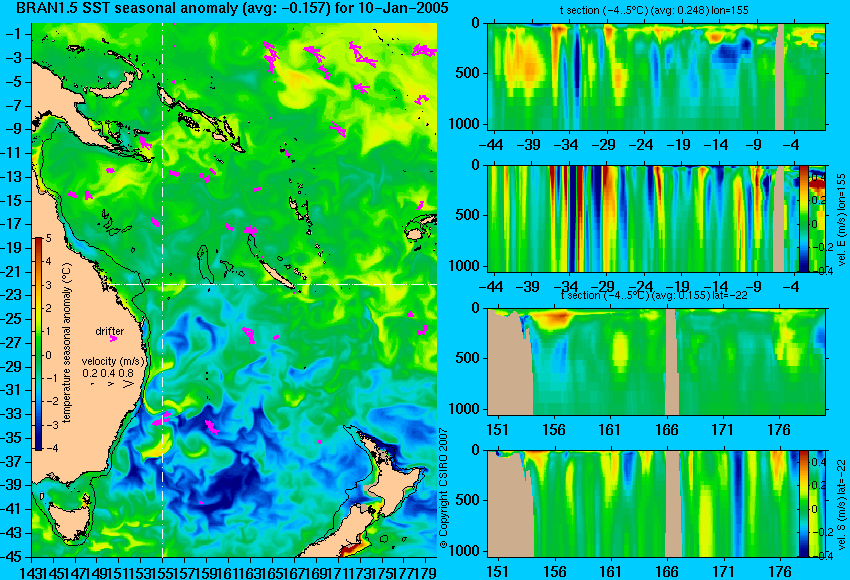The image size is (850, 580).
Task: Click the 't section (avg: 0.155) lat=-22' title
Action: 654,295
